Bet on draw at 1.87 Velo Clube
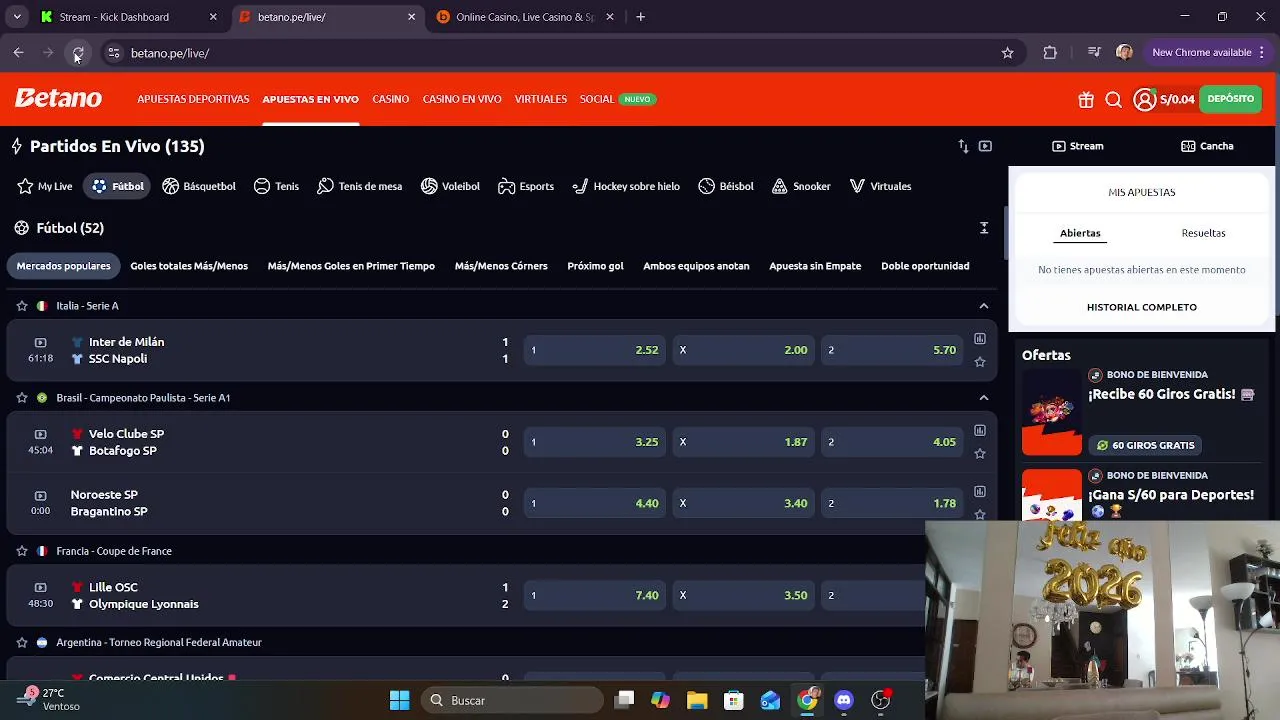The image size is (1280, 720). (x=744, y=442)
